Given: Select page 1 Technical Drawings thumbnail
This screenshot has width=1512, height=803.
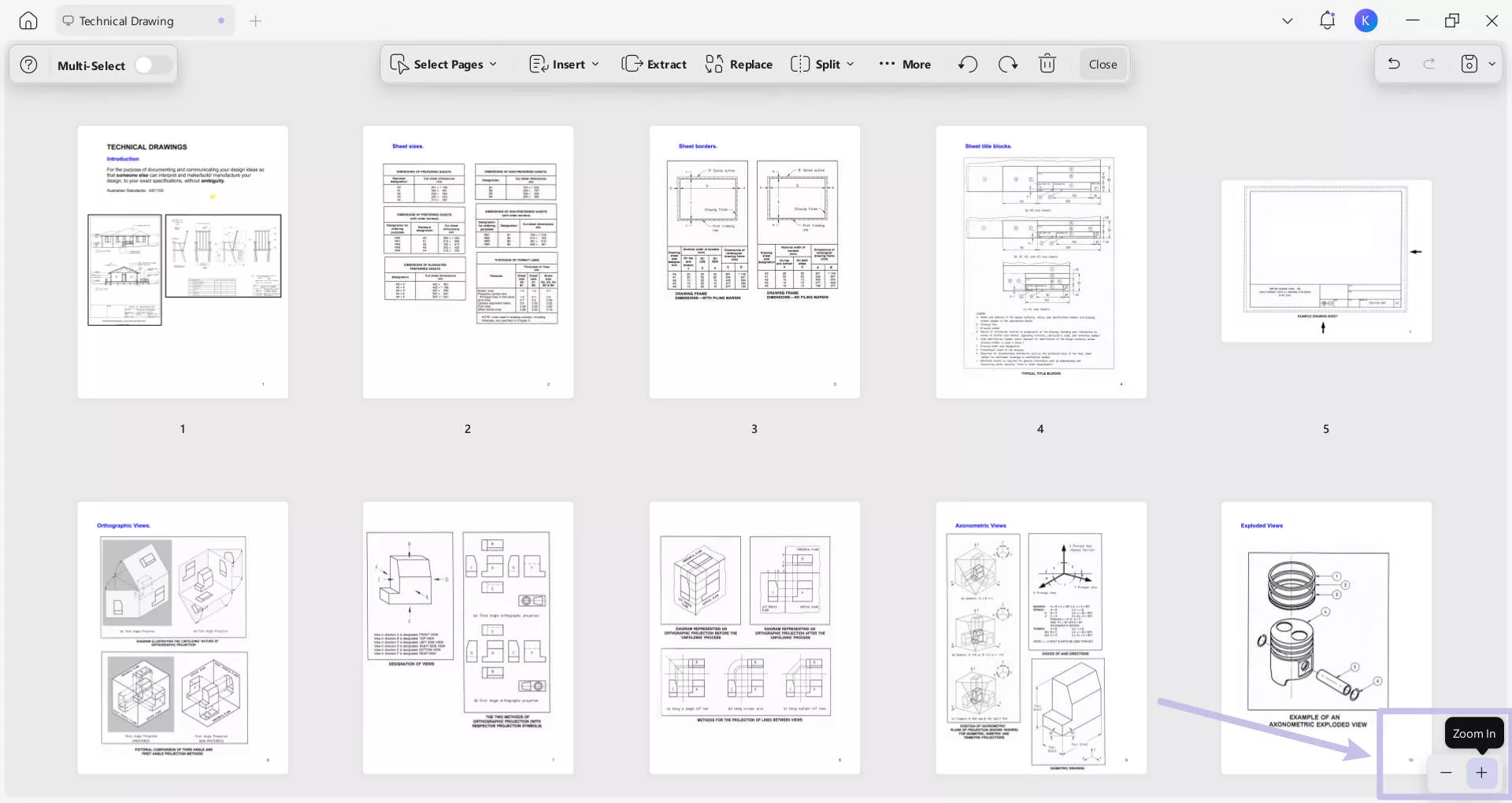Looking at the screenshot, I should (183, 262).
